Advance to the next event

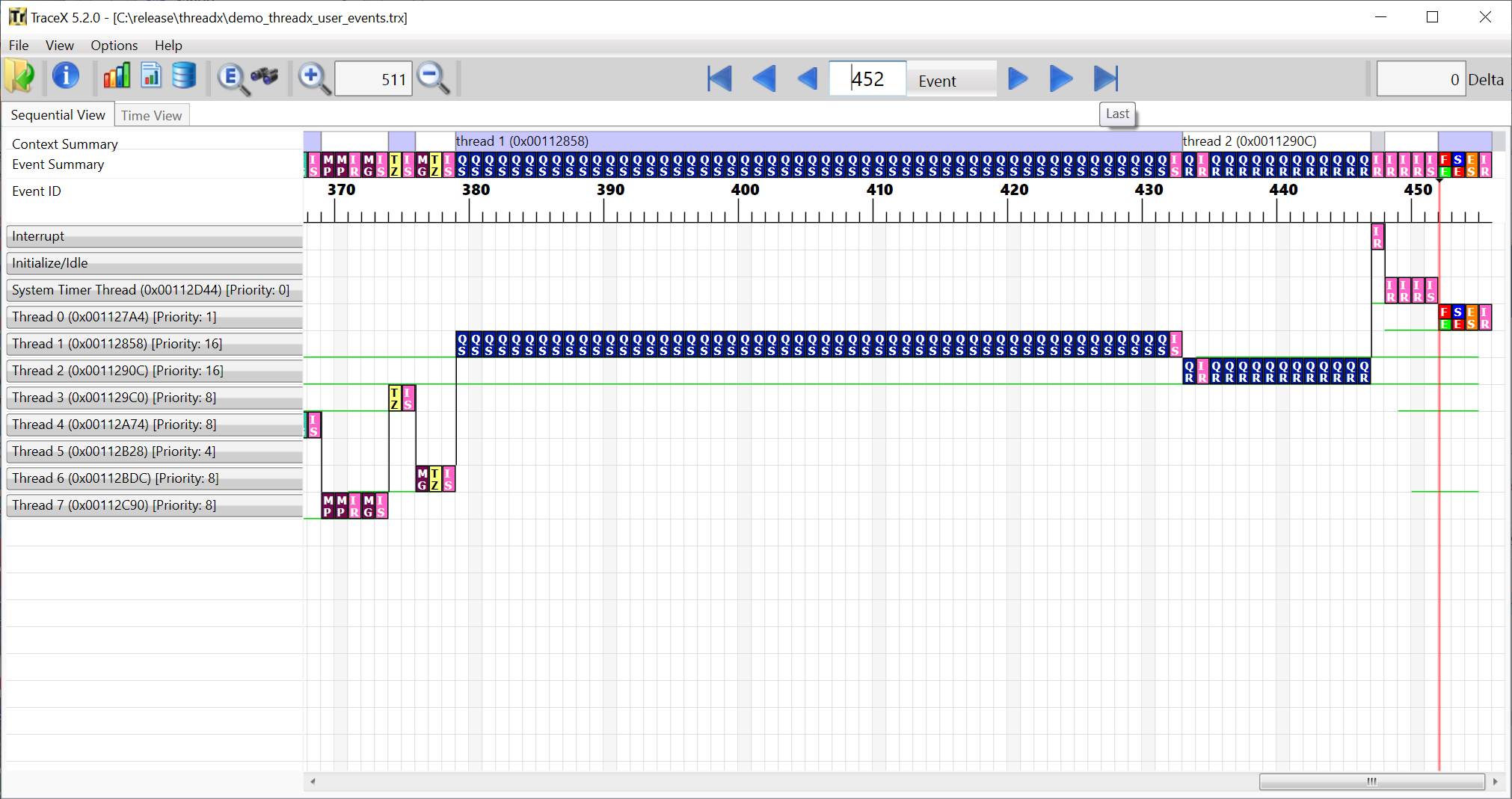click(1016, 78)
